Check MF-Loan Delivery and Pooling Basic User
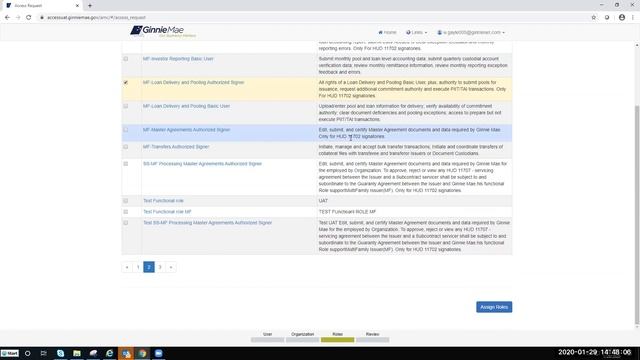This screenshot has width=640, height=360. click(x=126, y=106)
